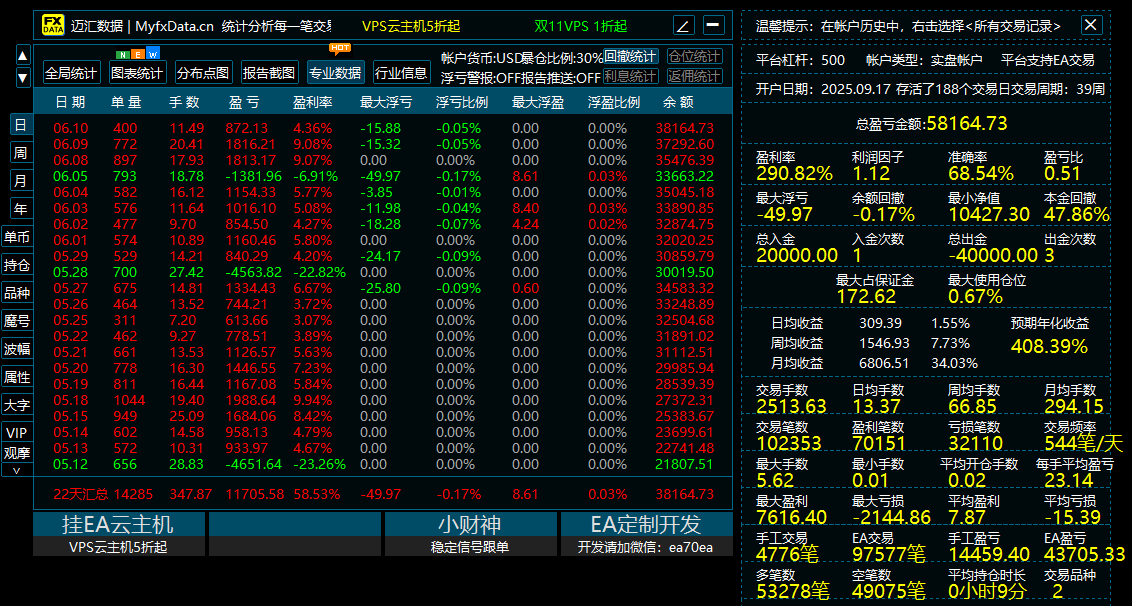Click the 最大浮盈 column header
This screenshot has width=1132, height=606.
[538, 103]
